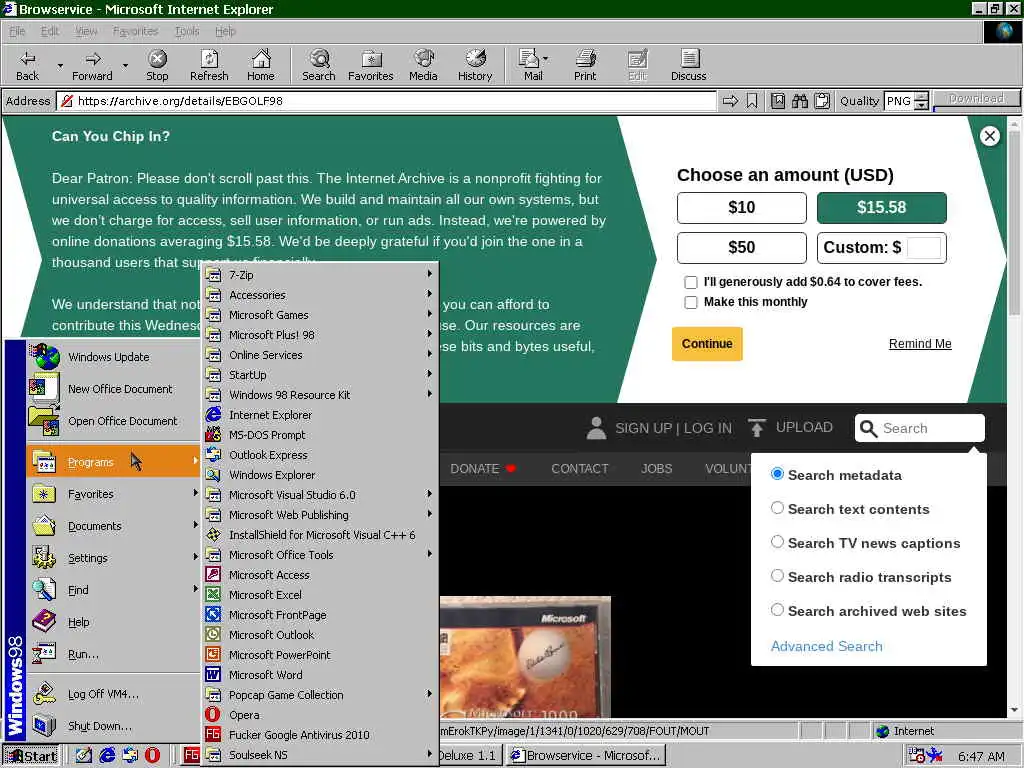Click the yellow Continue button
Image resolution: width=1024 pixels, height=768 pixels.
click(x=707, y=344)
